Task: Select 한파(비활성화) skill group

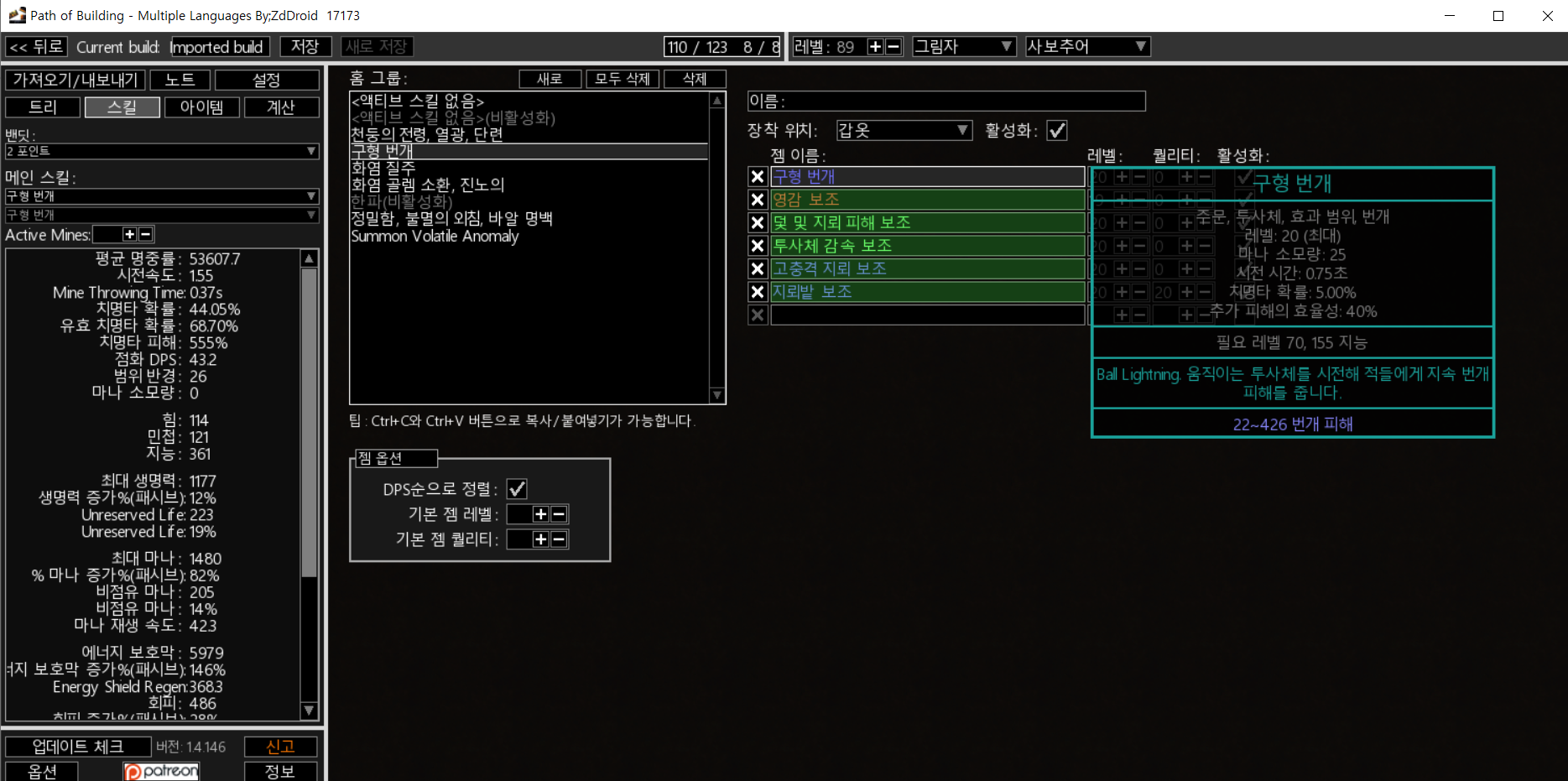Action: tap(529, 201)
